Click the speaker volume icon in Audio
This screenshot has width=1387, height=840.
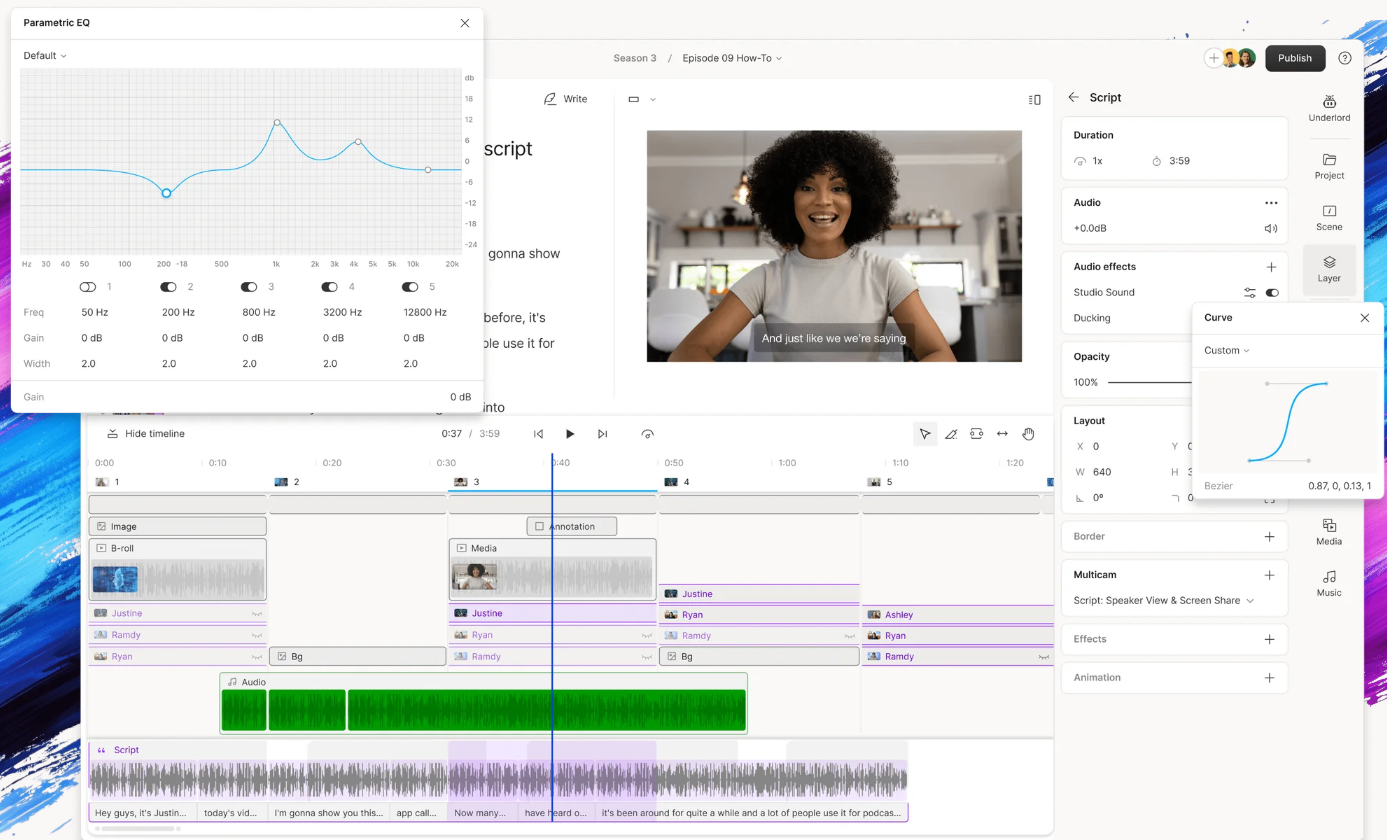pos(1271,228)
